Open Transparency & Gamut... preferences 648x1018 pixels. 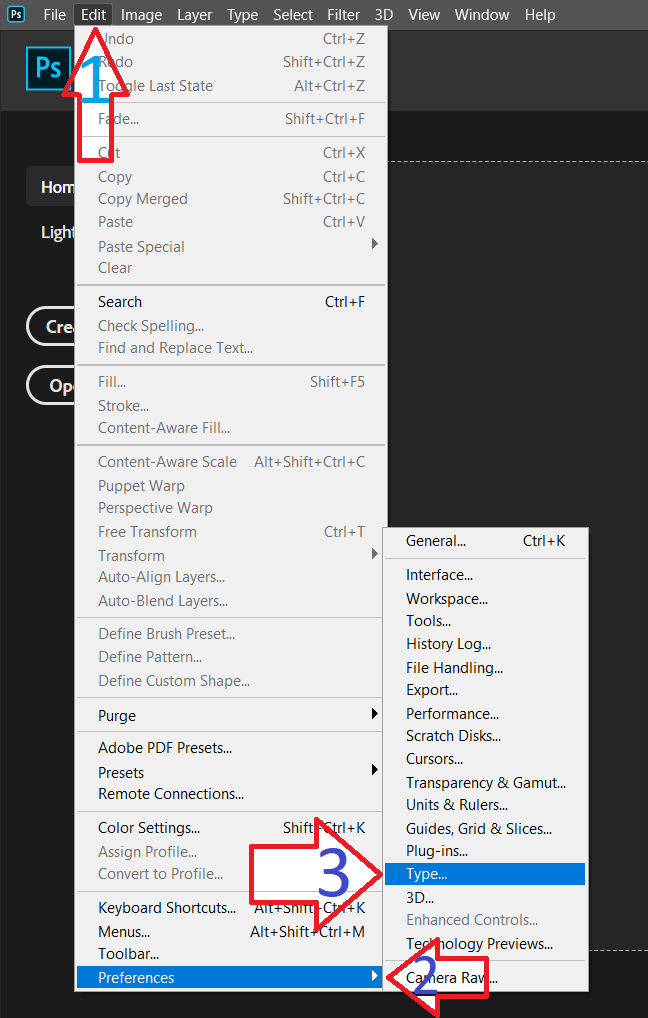coord(485,782)
